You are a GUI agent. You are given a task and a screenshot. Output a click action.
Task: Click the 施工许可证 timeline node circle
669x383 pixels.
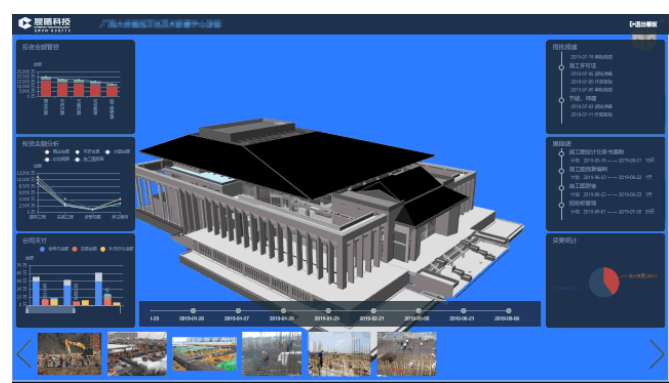click(561, 67)
